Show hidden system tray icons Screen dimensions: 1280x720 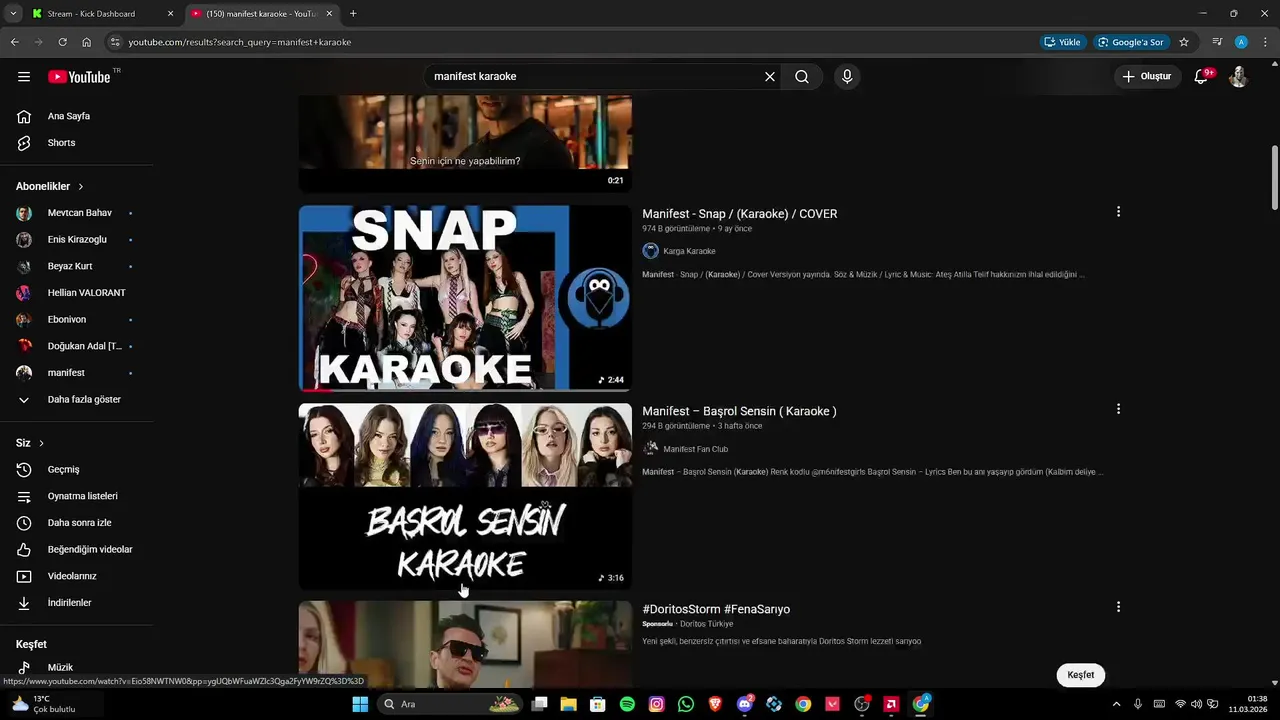[x=1116, y=704]
